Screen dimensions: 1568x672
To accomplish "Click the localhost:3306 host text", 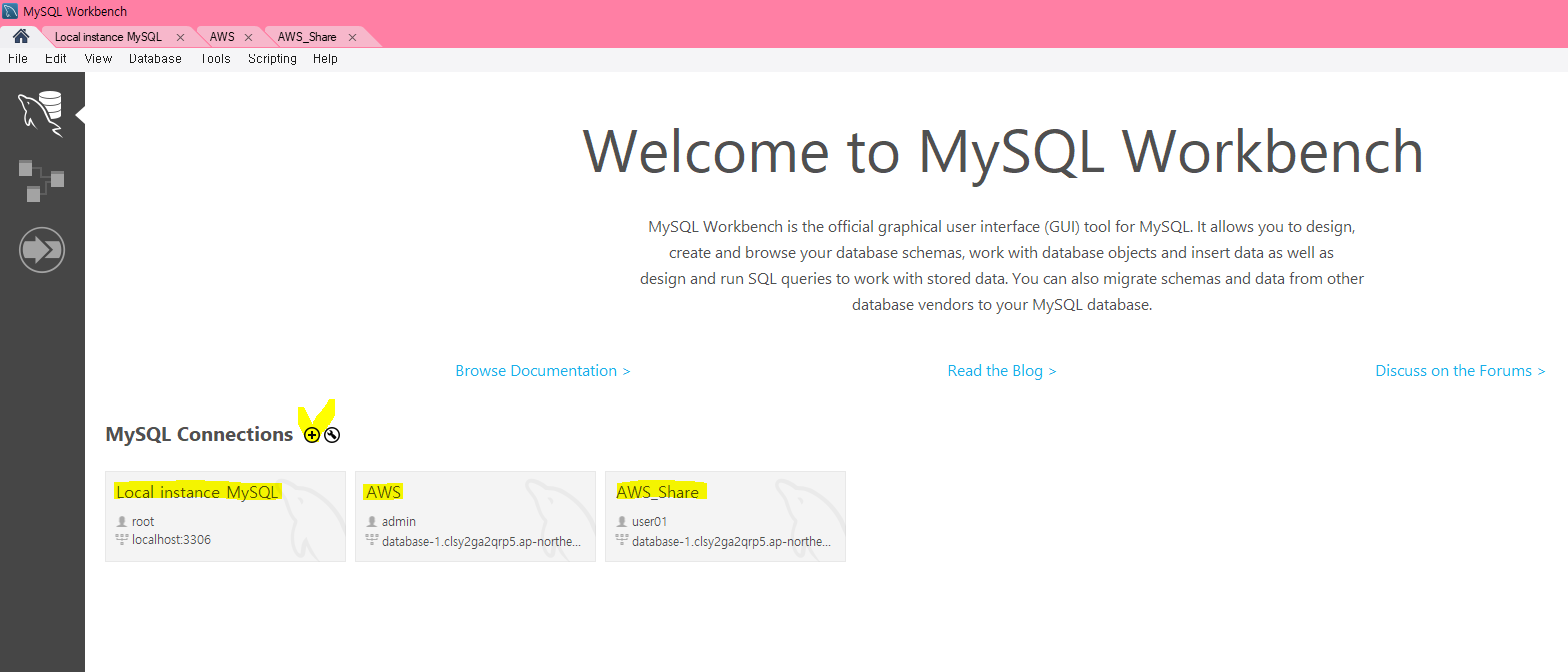I will [171, 540].
